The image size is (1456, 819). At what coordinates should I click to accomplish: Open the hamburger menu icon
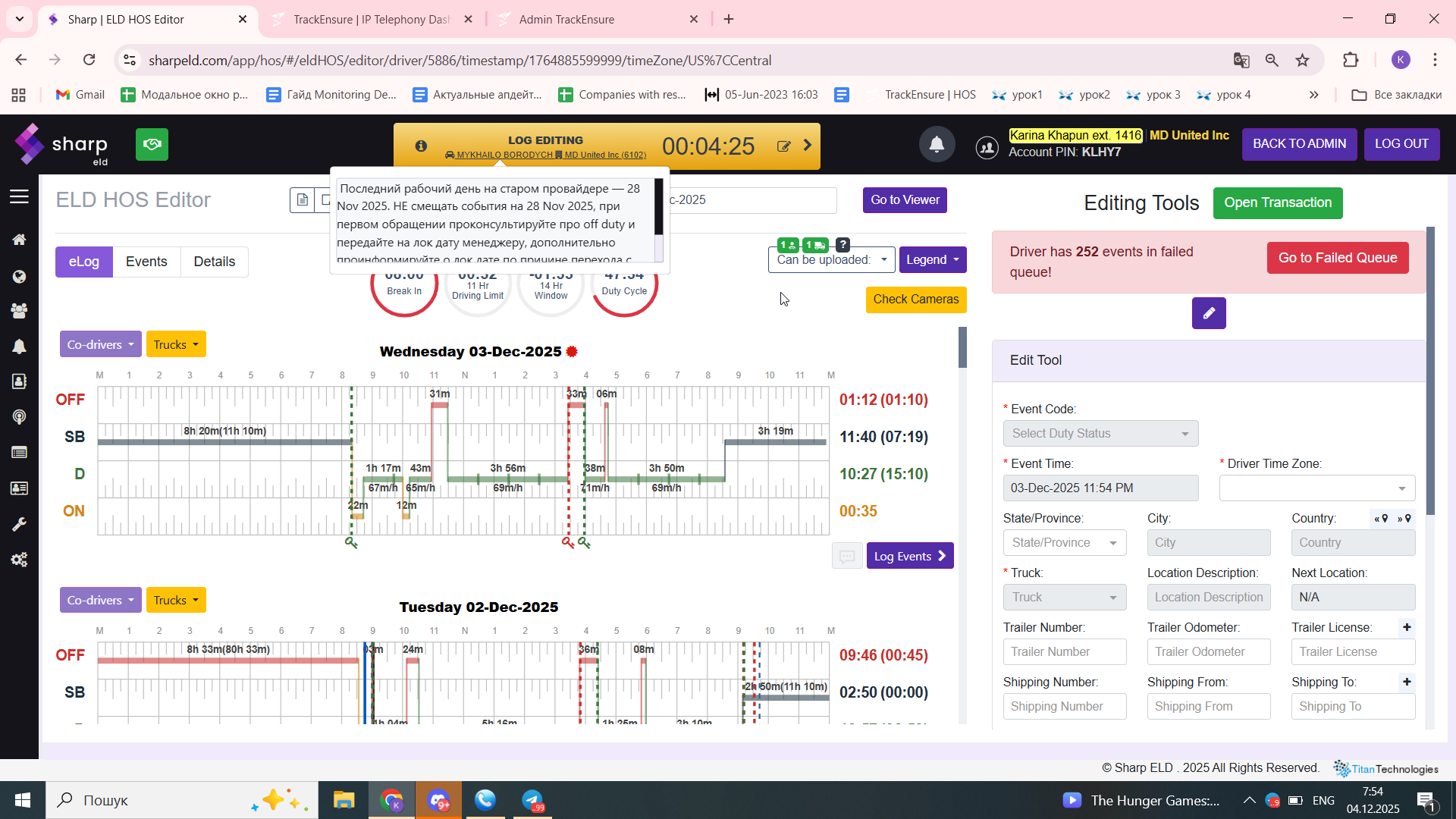pos(19,197)
